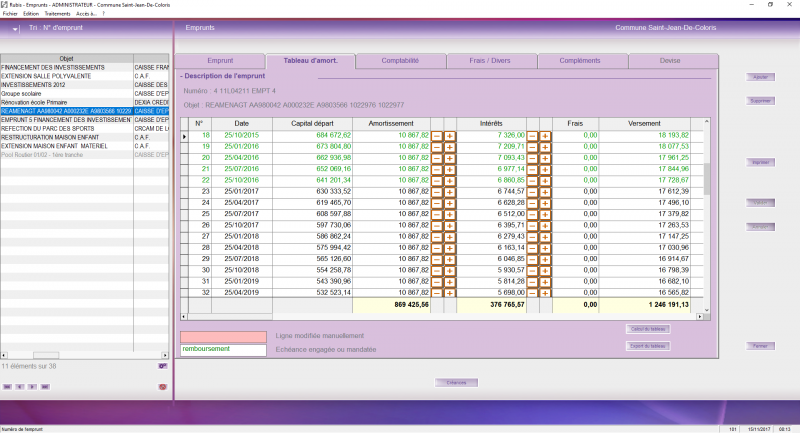The width and height of the screenshot is (800, 433).
Task: Open the sort dropdown arrow beside Tri
Action: [15, 29]
